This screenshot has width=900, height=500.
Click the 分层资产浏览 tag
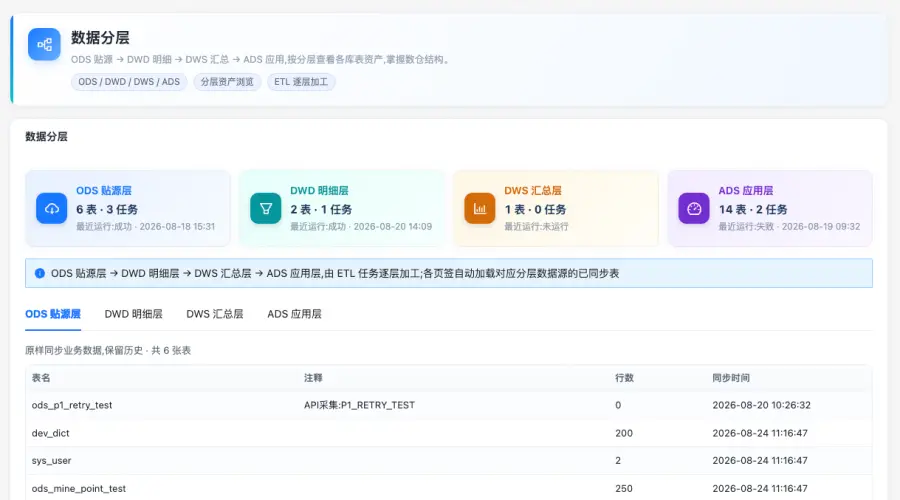[227, 82]
